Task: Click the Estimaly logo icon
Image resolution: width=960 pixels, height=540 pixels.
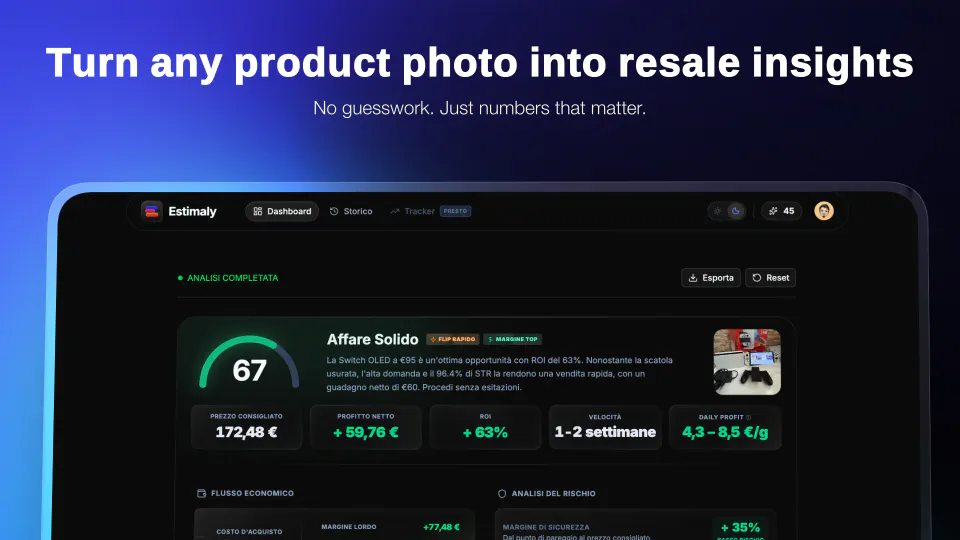Action: click(151, 211)
